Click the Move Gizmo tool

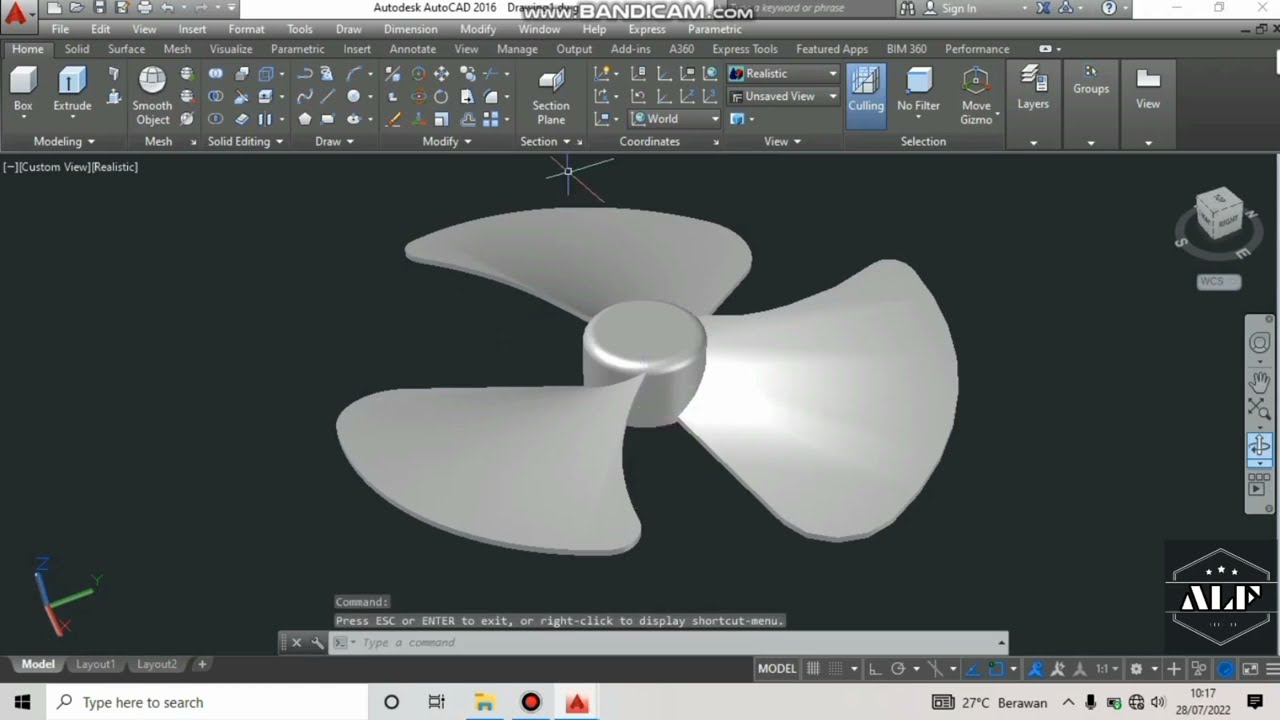click(976, 96)
